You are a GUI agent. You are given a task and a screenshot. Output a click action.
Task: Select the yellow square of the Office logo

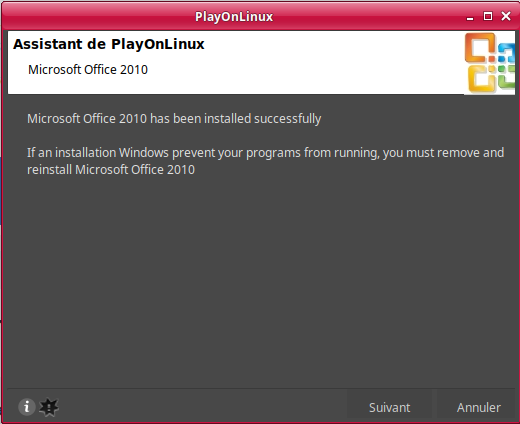[482, 79]
